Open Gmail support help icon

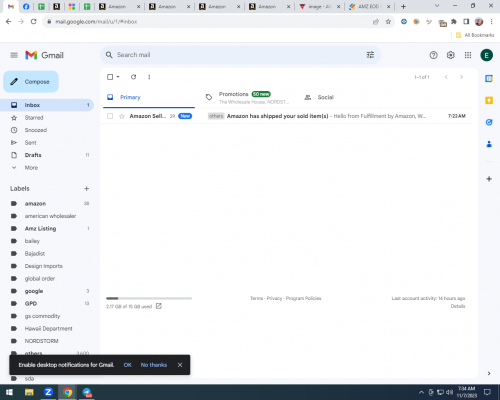(x=433, y=55)
